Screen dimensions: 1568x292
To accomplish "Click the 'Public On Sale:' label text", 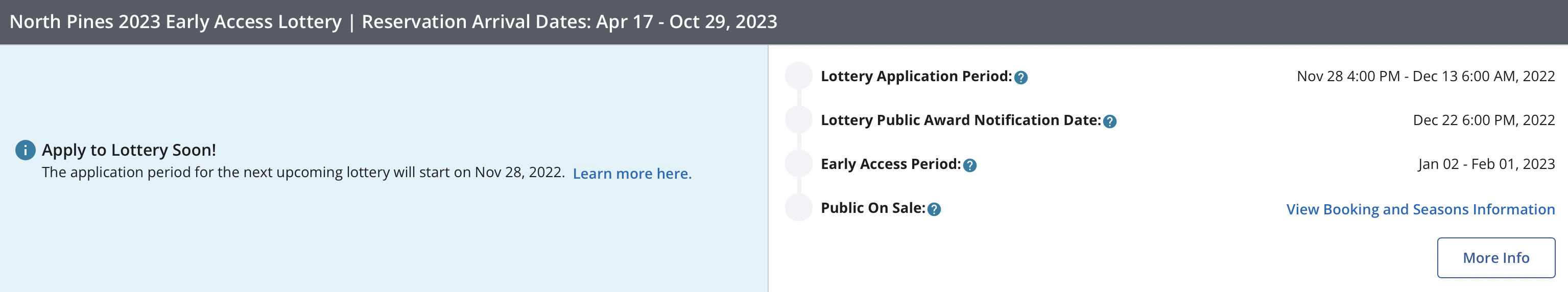I will 872,207.
